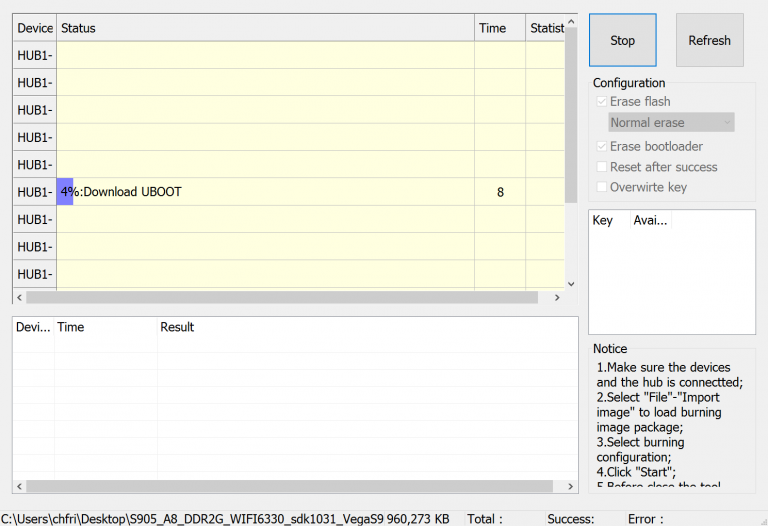Screen dimensions: 768x526
Task: Click the Total label in status bar
Action: pyautogui.click(x=485, y=519)
